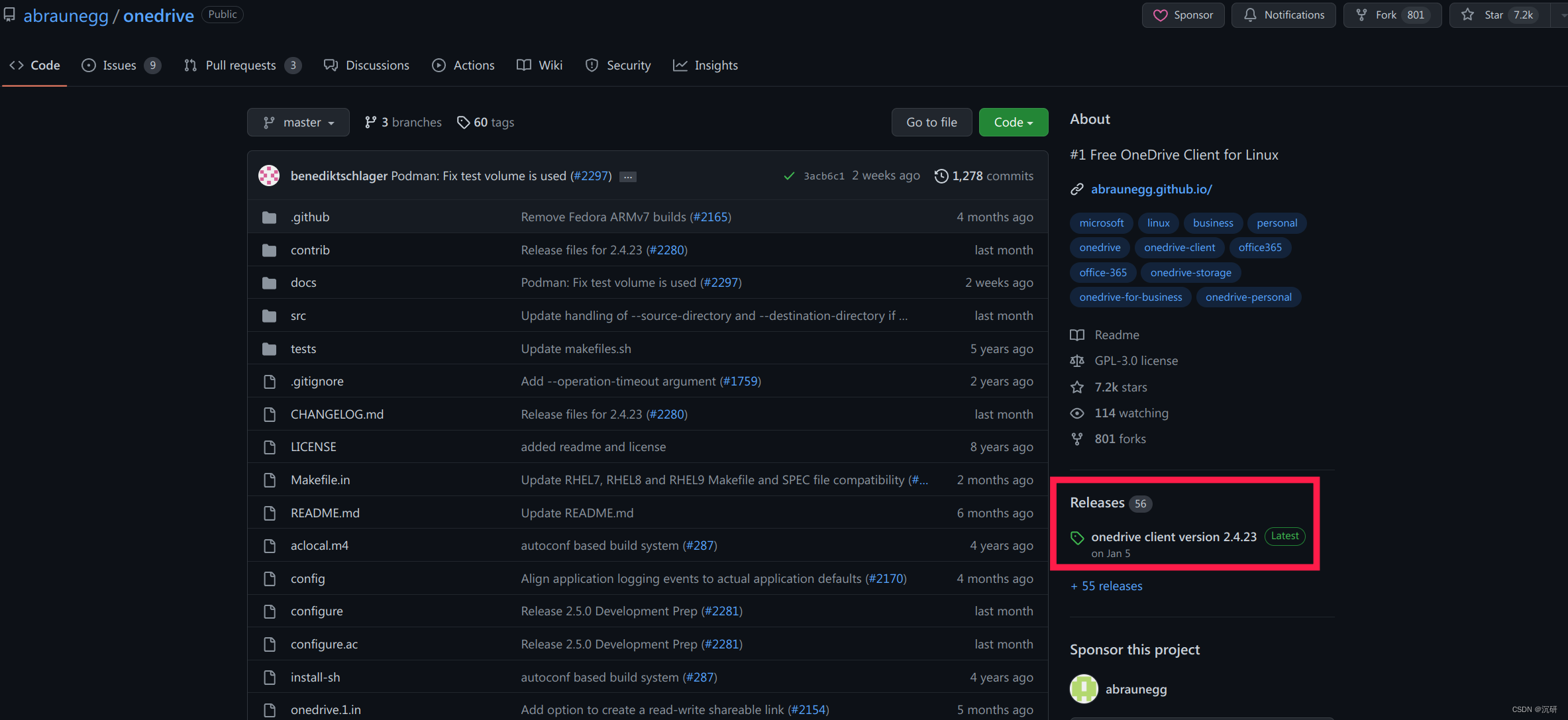Open the master branch dropdown
The height and width of the screenshot is (720, 1568).
[x=298, y=123]
